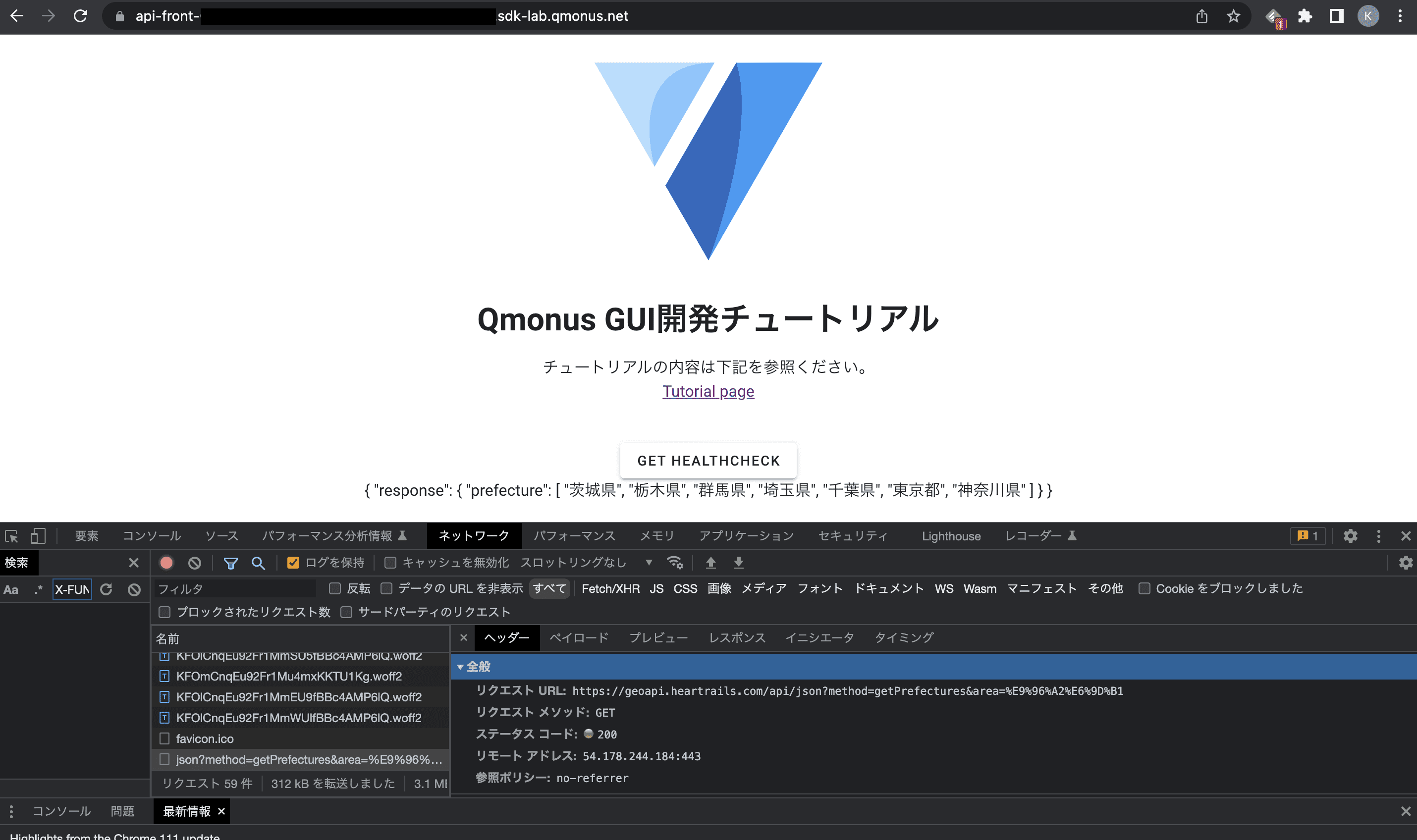
Task: Open Chrome three-dot menu
Action: [1400, 16]
